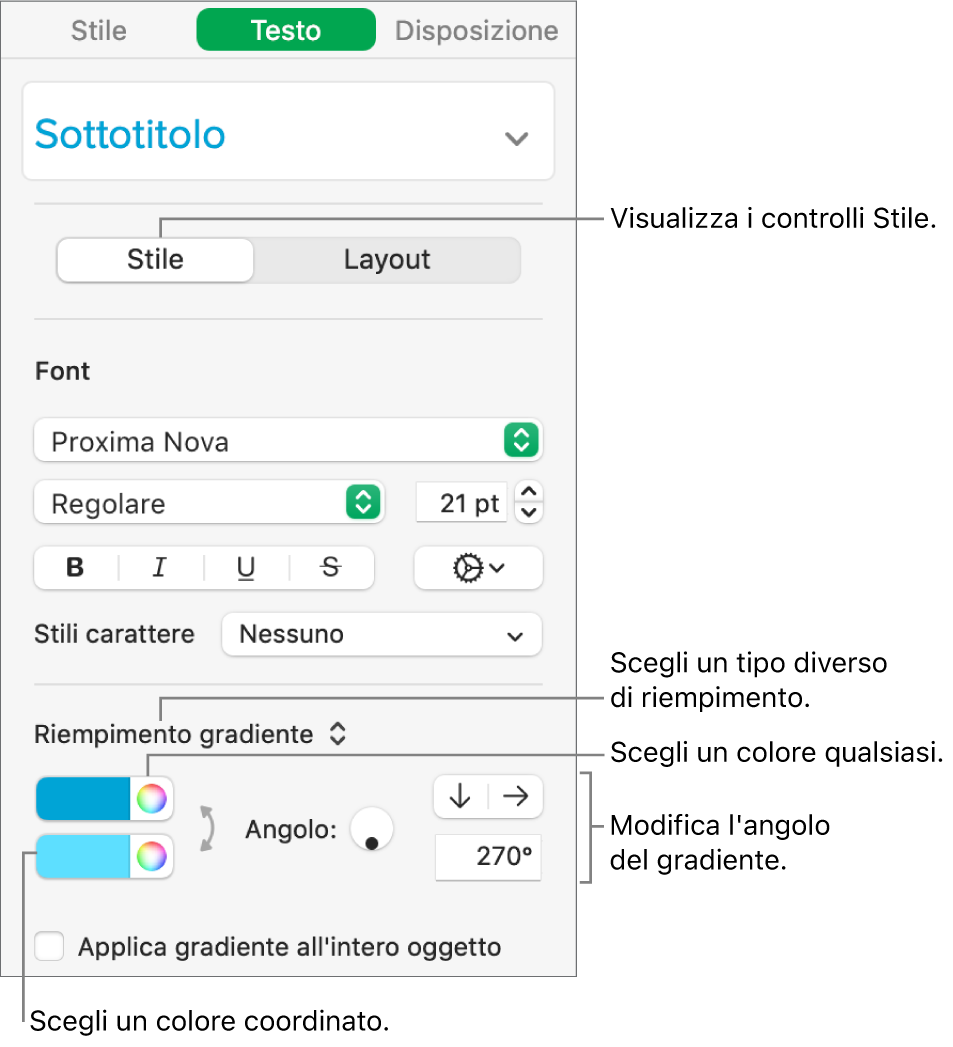The height and width of the screenshot is (1047, 953).
Task: Apply italic formatting to the text
Action: (159, 568)
